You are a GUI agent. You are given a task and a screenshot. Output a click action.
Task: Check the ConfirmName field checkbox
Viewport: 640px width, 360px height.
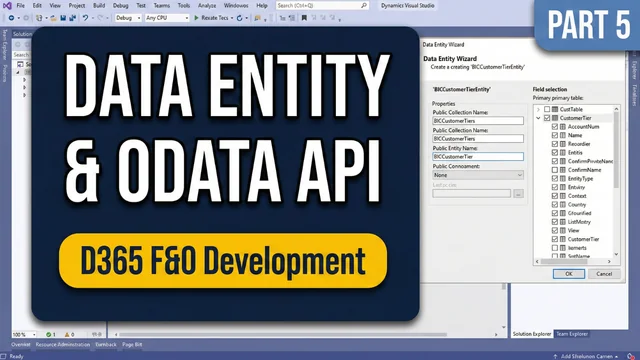[x=555, y=170]
